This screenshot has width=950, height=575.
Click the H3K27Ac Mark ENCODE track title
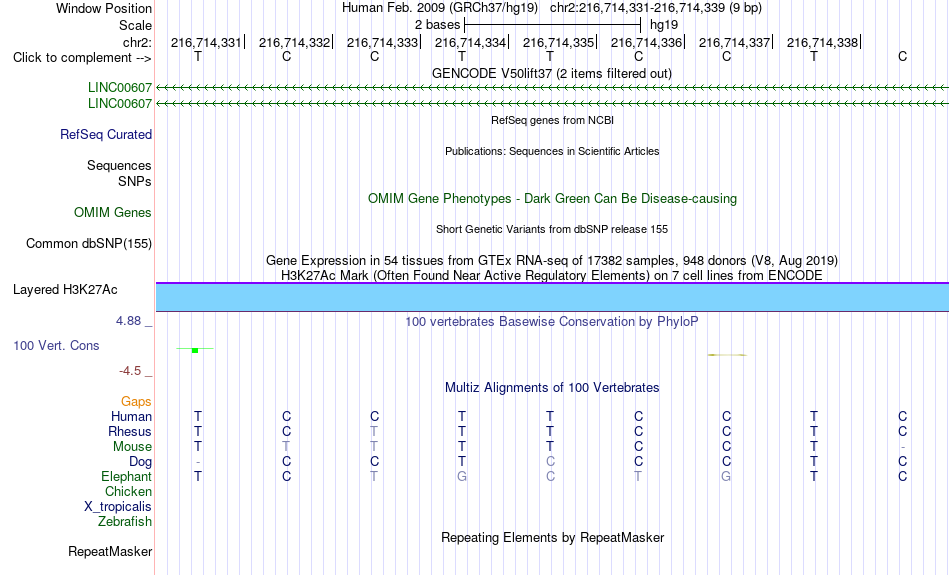(552, 276)
